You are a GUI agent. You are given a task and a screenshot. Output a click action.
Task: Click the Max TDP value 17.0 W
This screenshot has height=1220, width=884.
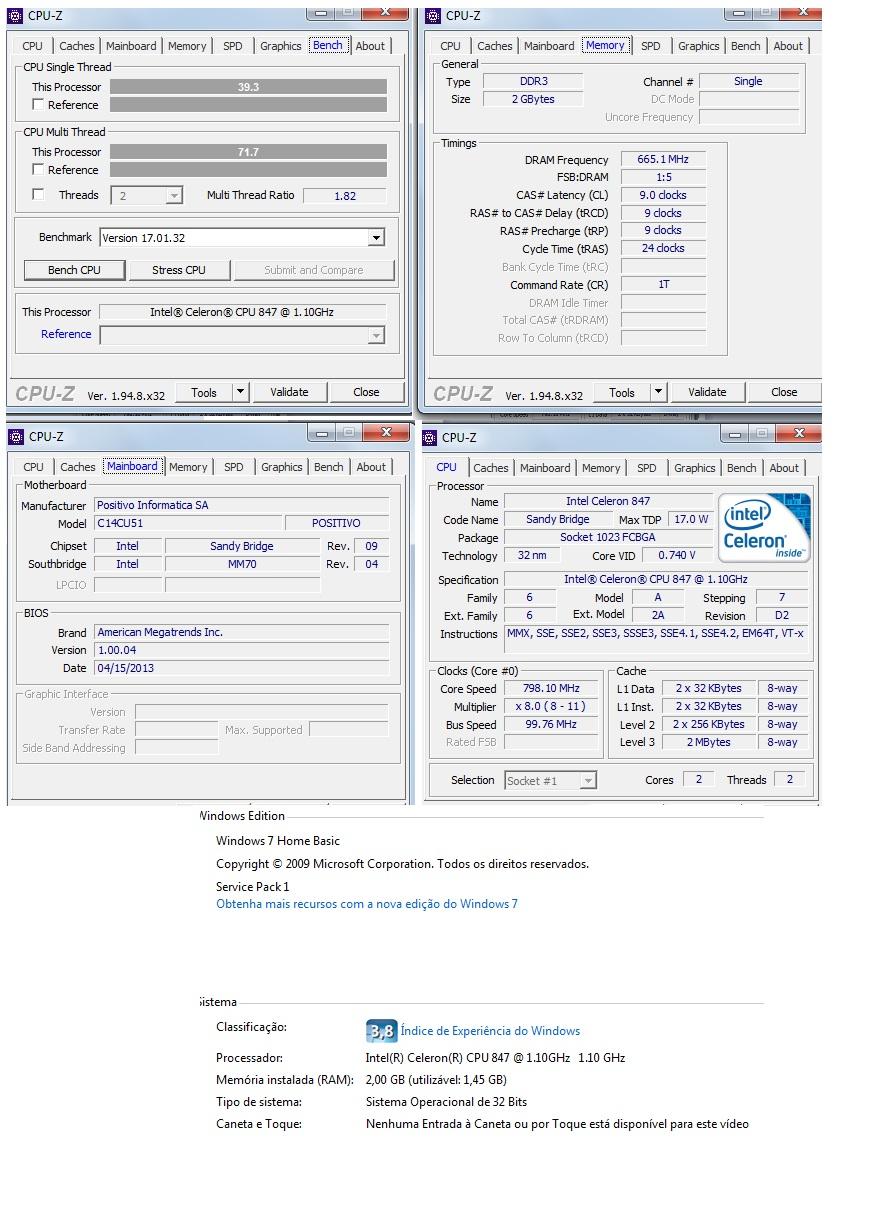(x=691, y=520)
